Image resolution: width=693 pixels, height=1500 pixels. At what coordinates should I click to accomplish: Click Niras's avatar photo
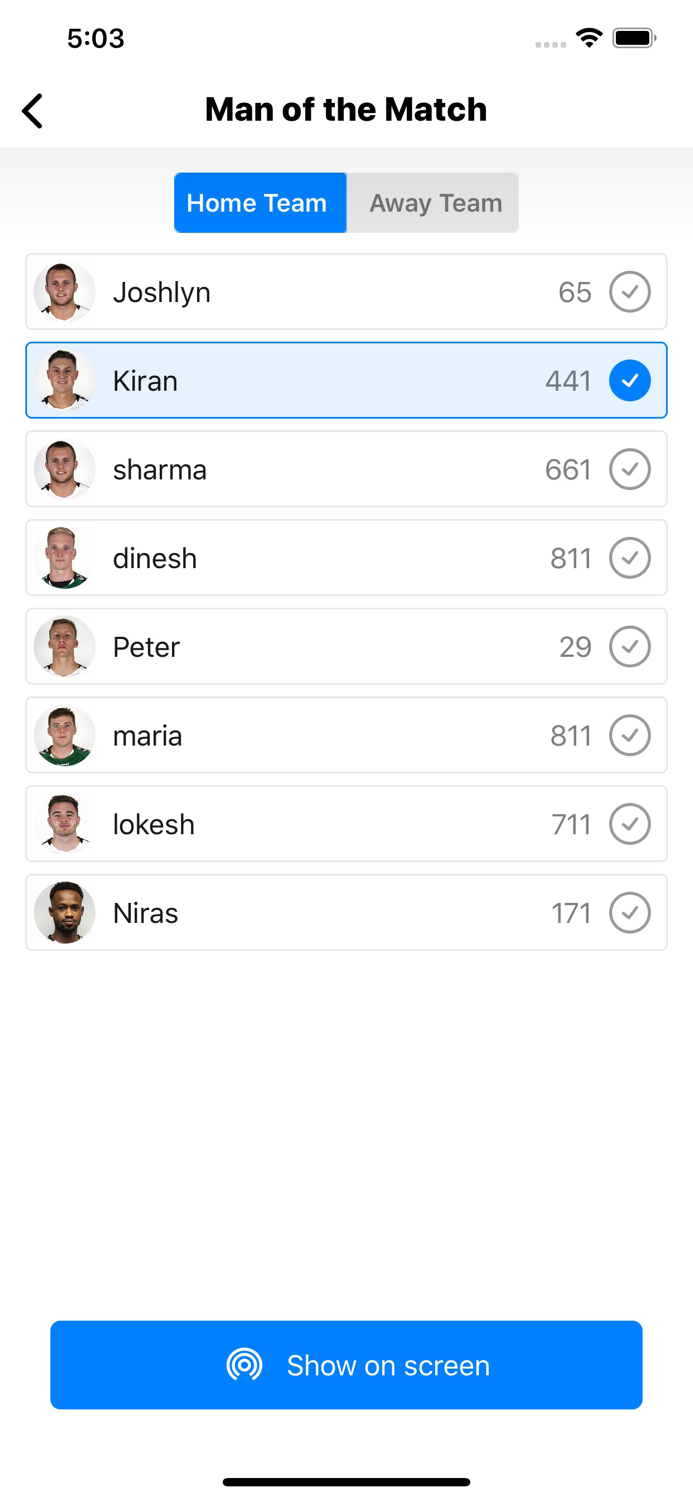[64, 912]
